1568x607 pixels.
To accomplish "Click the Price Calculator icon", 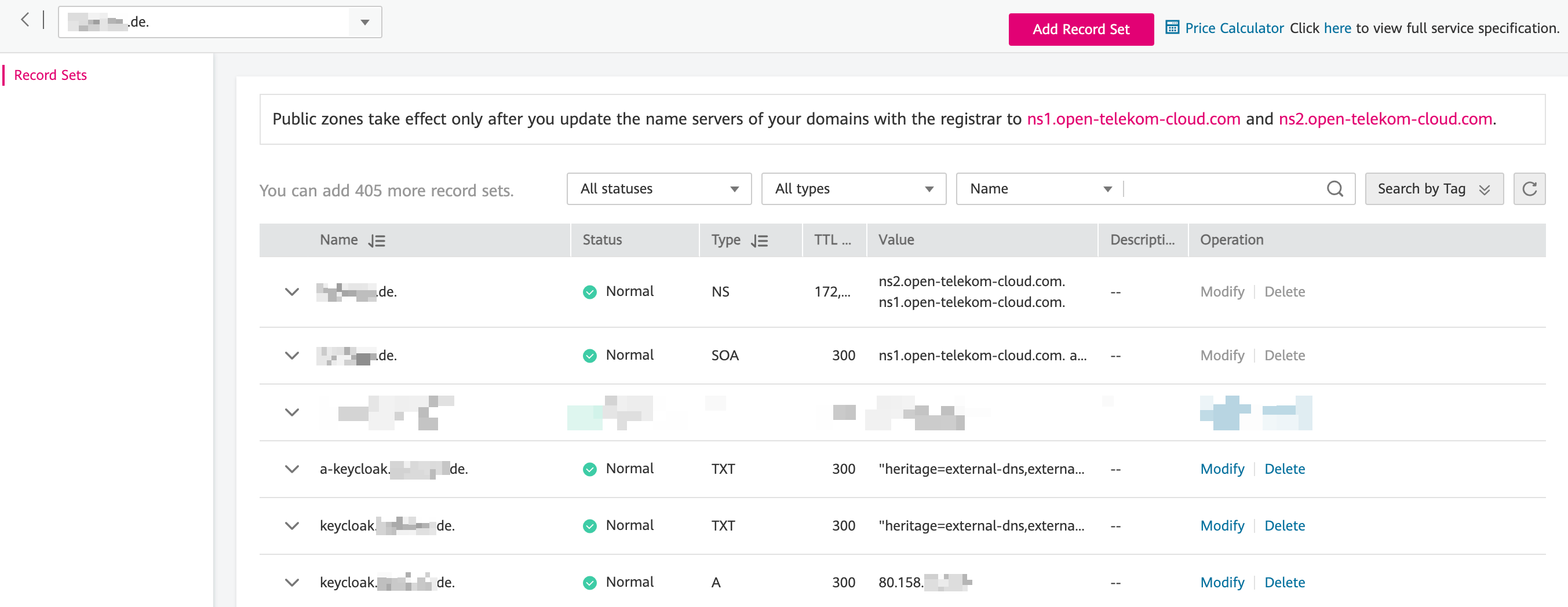I will 1171,28.
